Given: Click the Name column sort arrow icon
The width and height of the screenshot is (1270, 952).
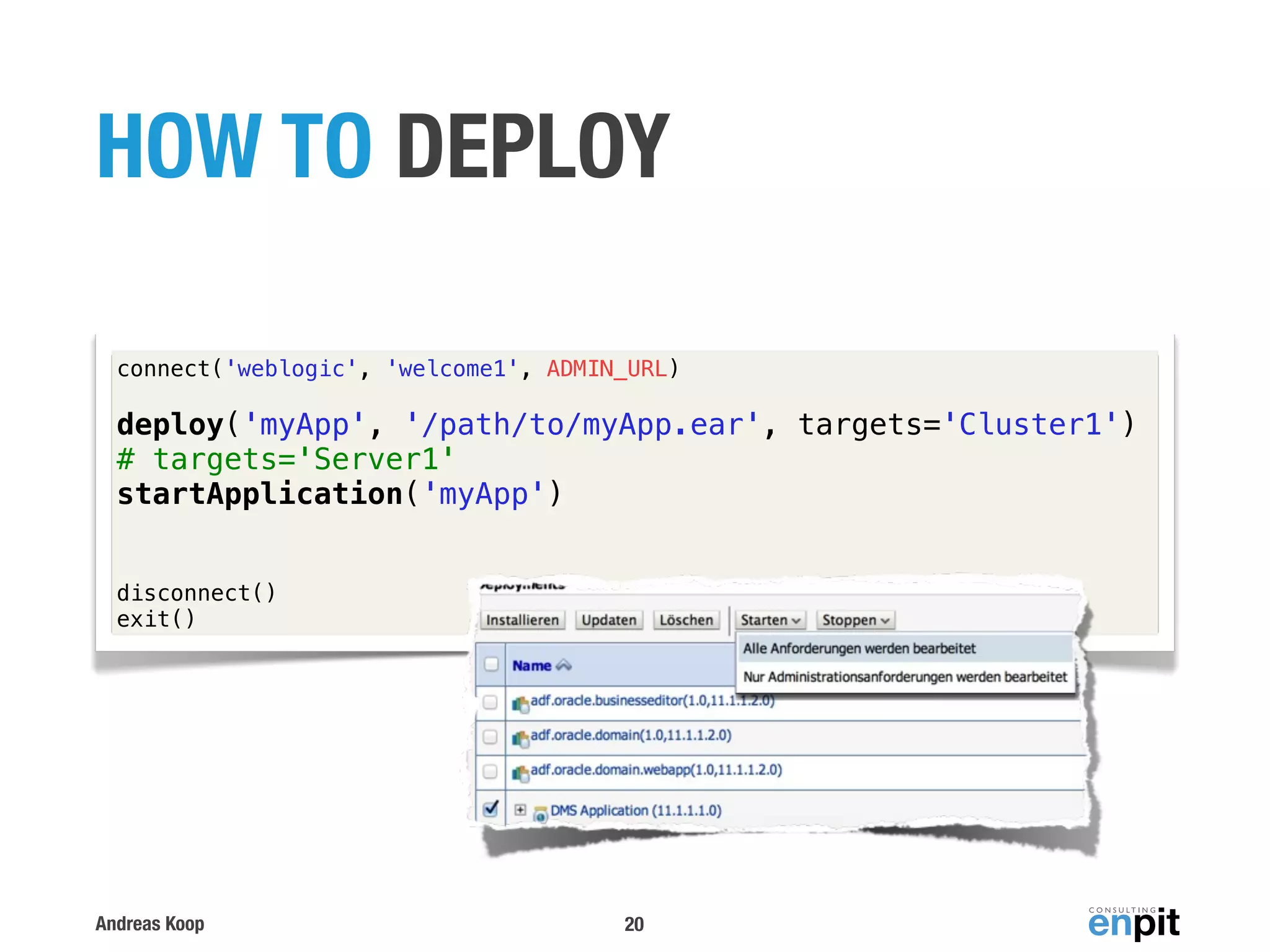Looking at the screenshot, I should tap(564, 666).
